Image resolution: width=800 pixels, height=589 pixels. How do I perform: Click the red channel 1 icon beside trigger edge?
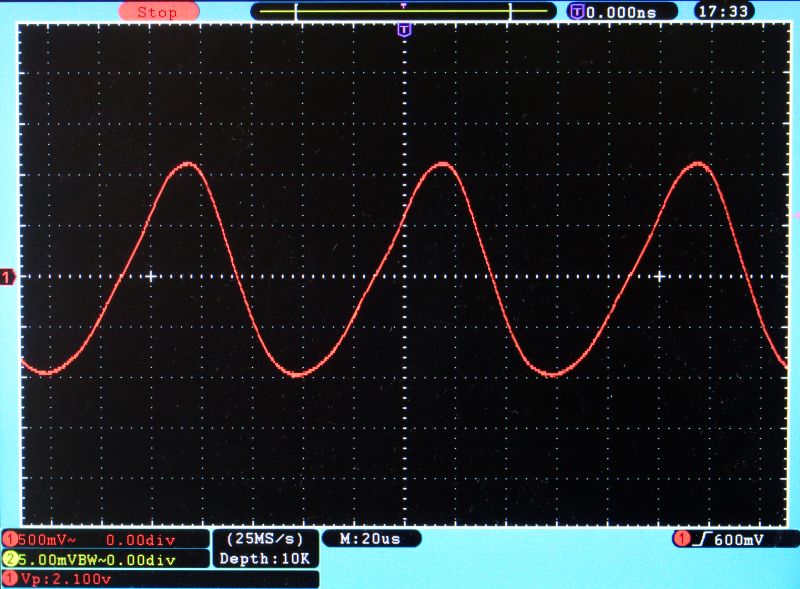click(683, 540)
